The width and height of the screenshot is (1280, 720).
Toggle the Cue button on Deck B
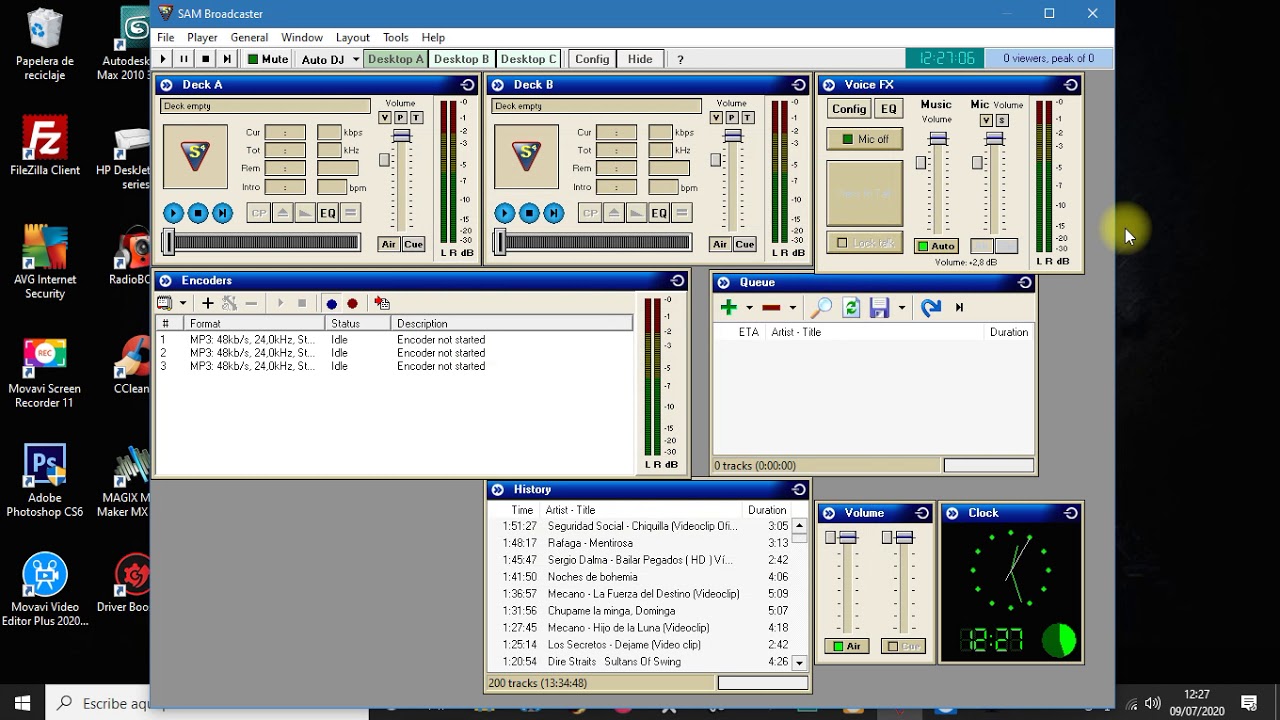[744, 245]
